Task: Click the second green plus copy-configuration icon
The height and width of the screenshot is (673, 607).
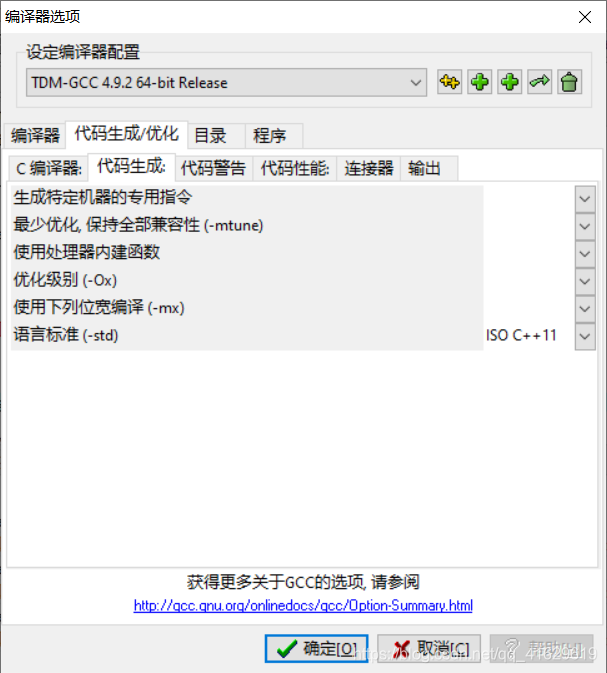Action: pos(510,82)
